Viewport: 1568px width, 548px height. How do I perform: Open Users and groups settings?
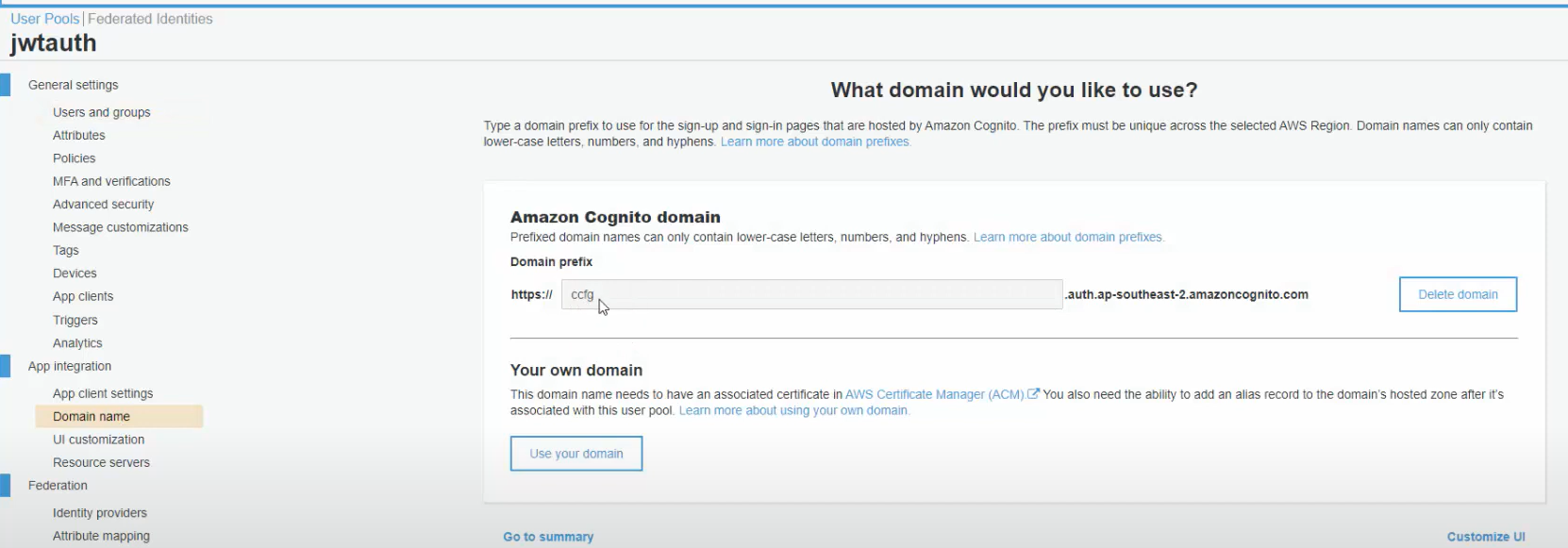pyautogui.click(x=102, y=112)
